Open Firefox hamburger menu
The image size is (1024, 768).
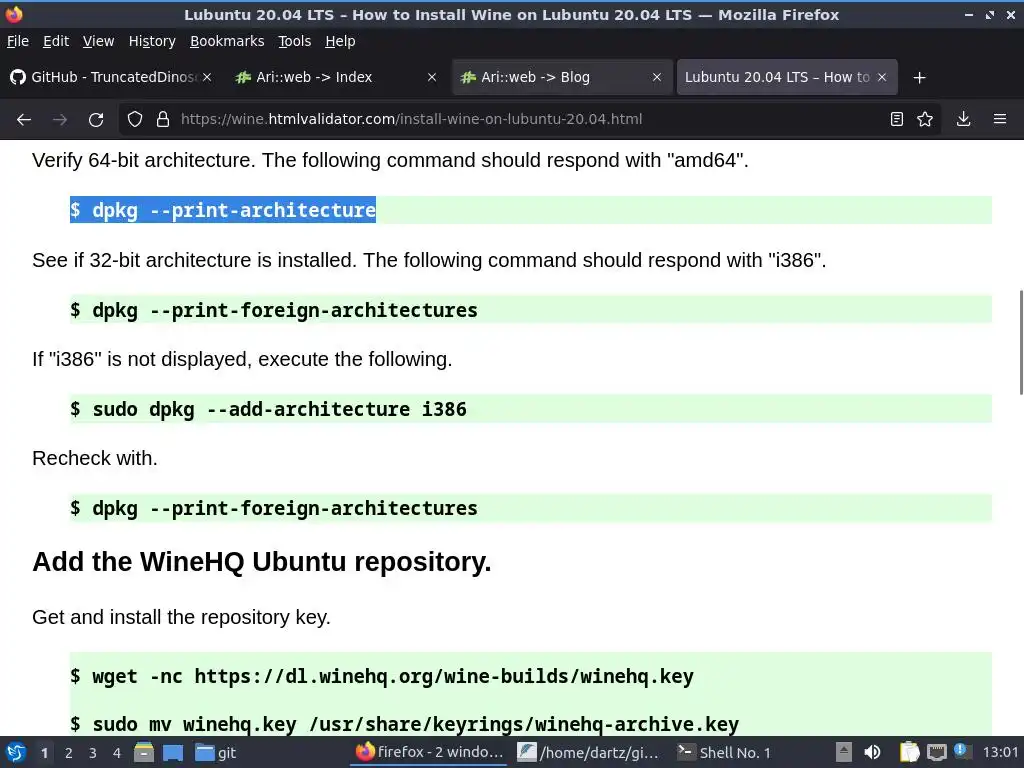coord(1000,120)
